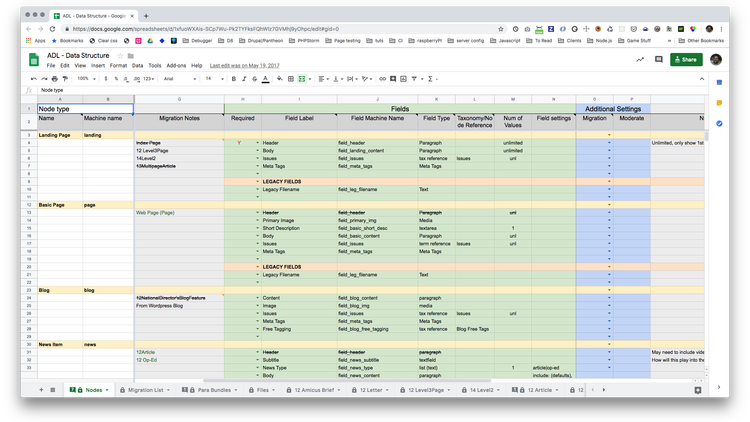Open the Format menu
750x422 pixels.
tap(117, 65)
